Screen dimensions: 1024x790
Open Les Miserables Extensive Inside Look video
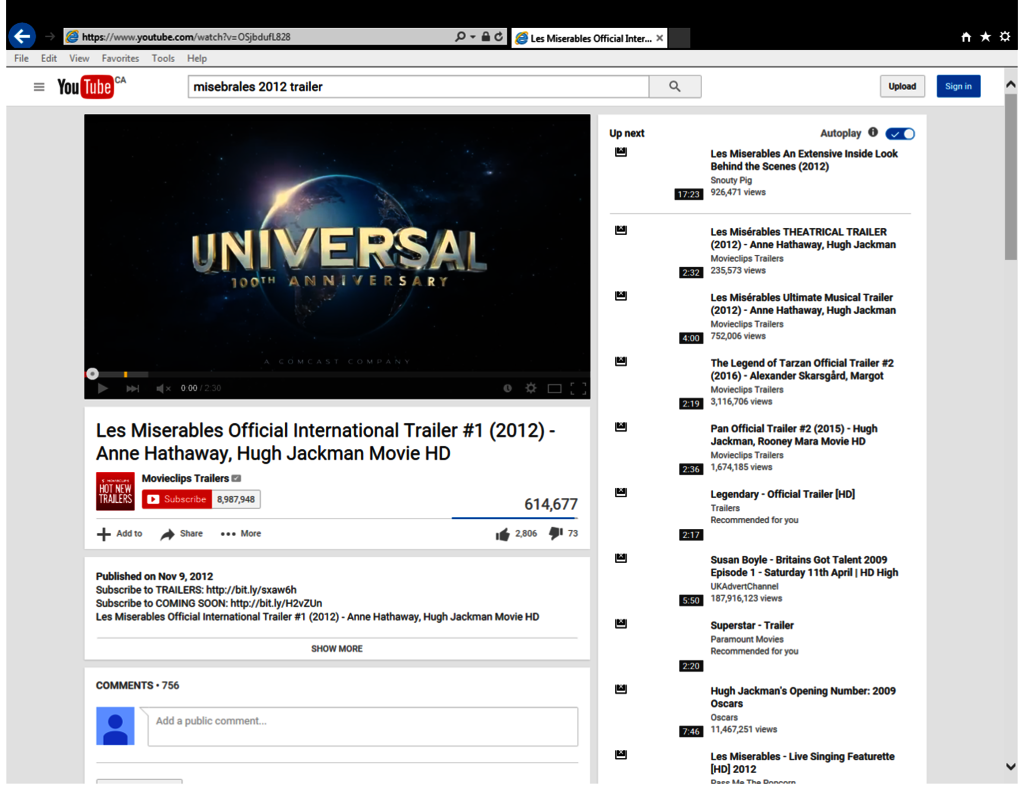click(x=804, y=160)
